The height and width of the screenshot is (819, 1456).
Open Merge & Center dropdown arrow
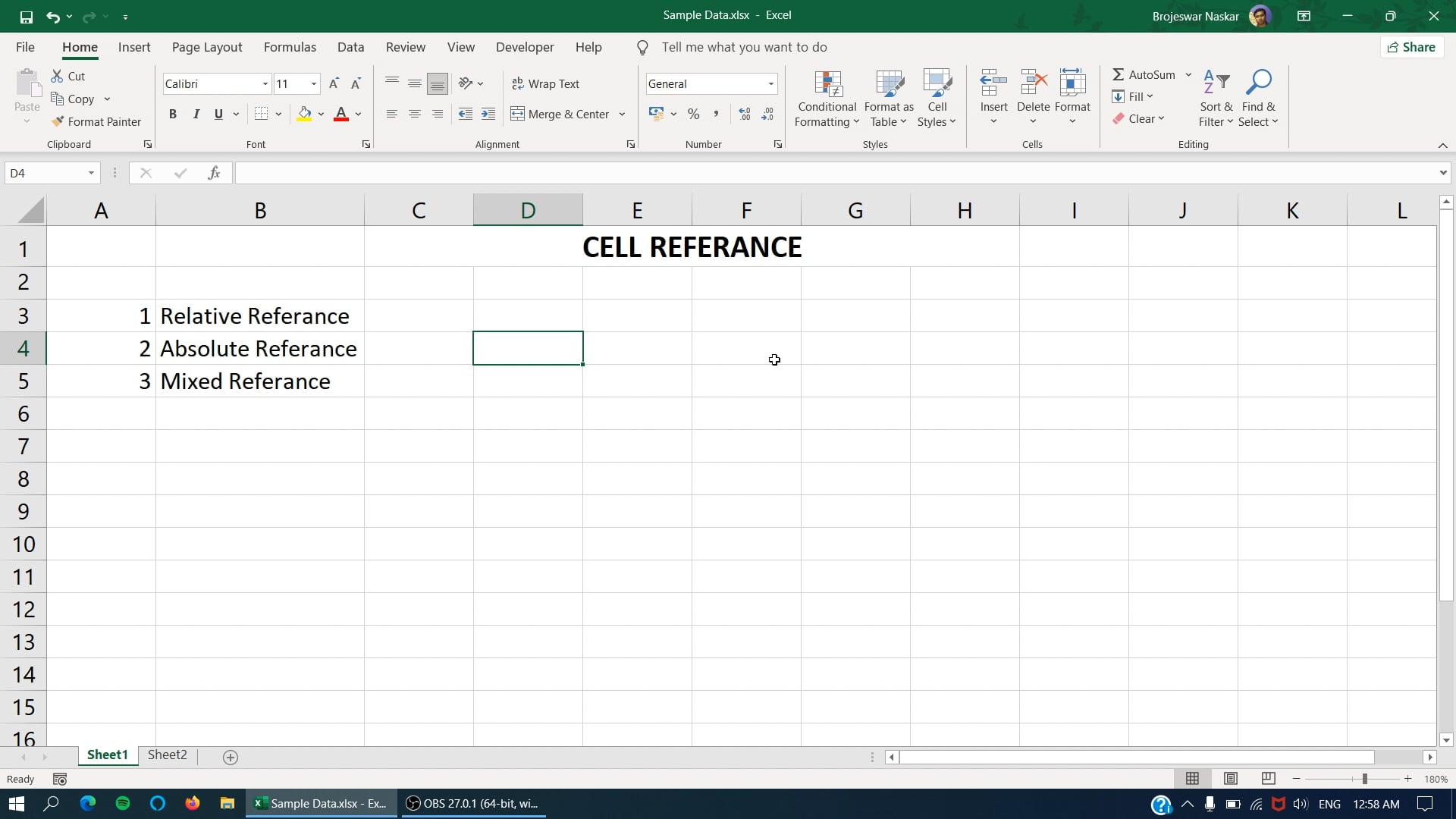pos(622,114)
